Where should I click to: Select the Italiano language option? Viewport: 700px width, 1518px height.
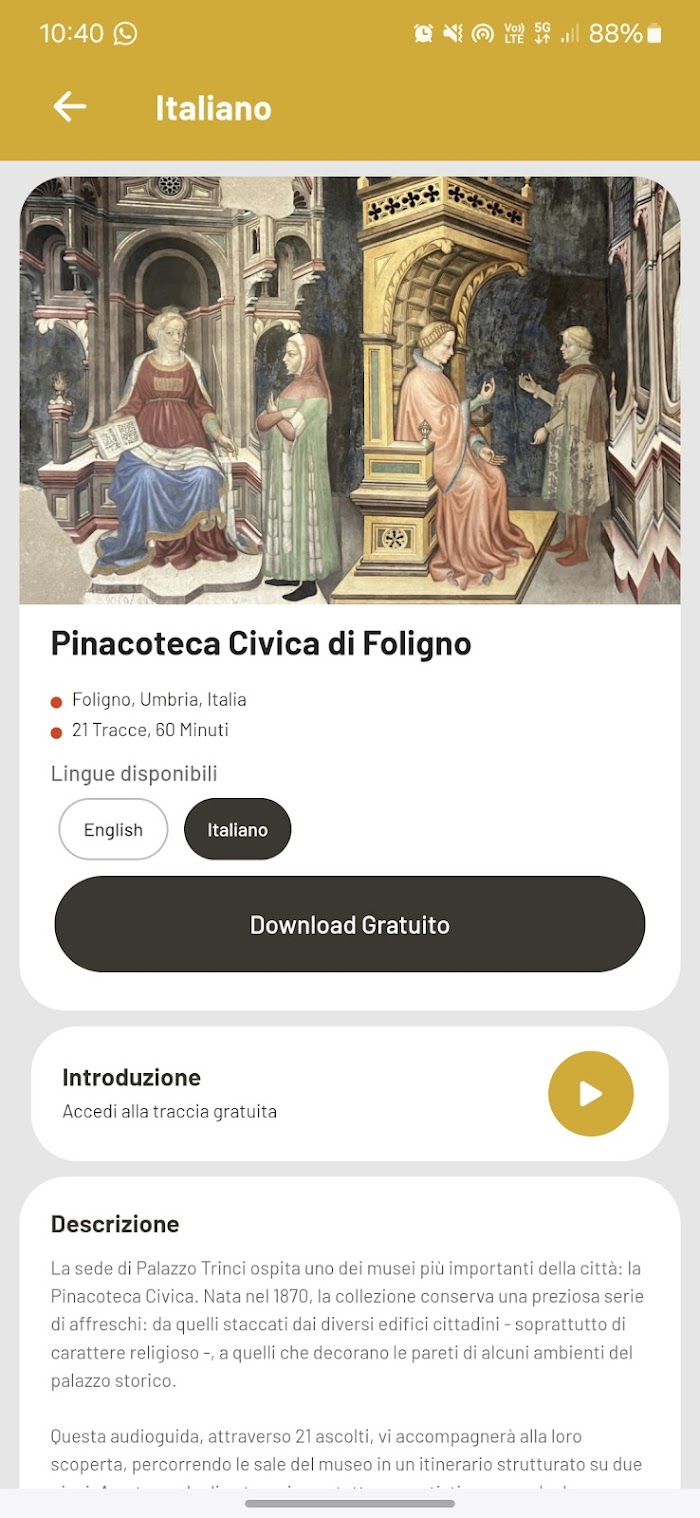pos(237,829)
